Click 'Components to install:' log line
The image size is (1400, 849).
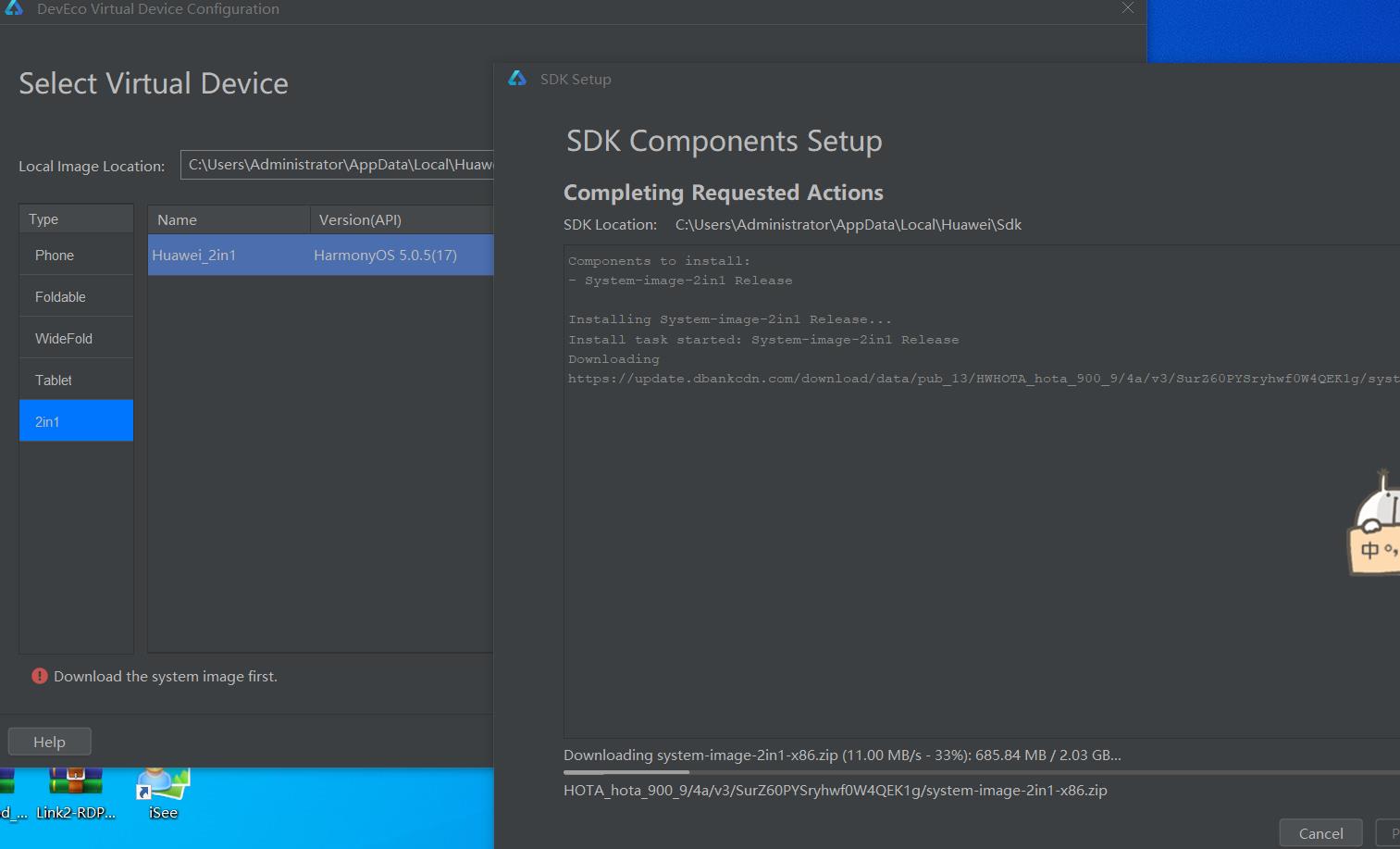tap(659, 261)
